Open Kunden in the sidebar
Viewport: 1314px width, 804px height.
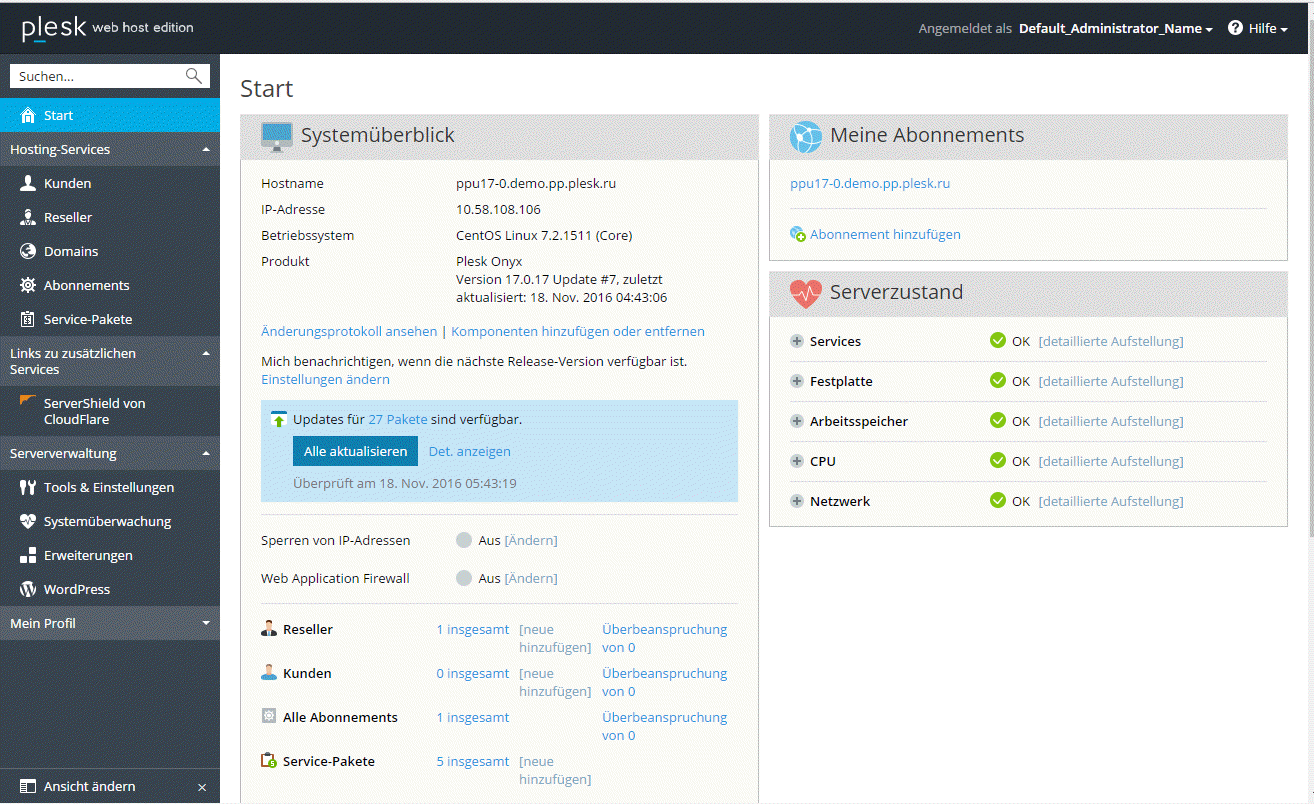click(x=110, y=183)
